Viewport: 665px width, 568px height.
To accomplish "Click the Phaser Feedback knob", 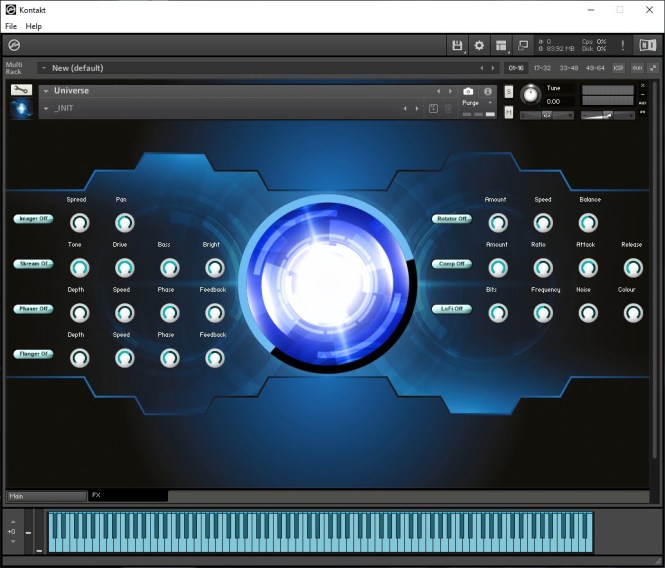I will 214,312.
